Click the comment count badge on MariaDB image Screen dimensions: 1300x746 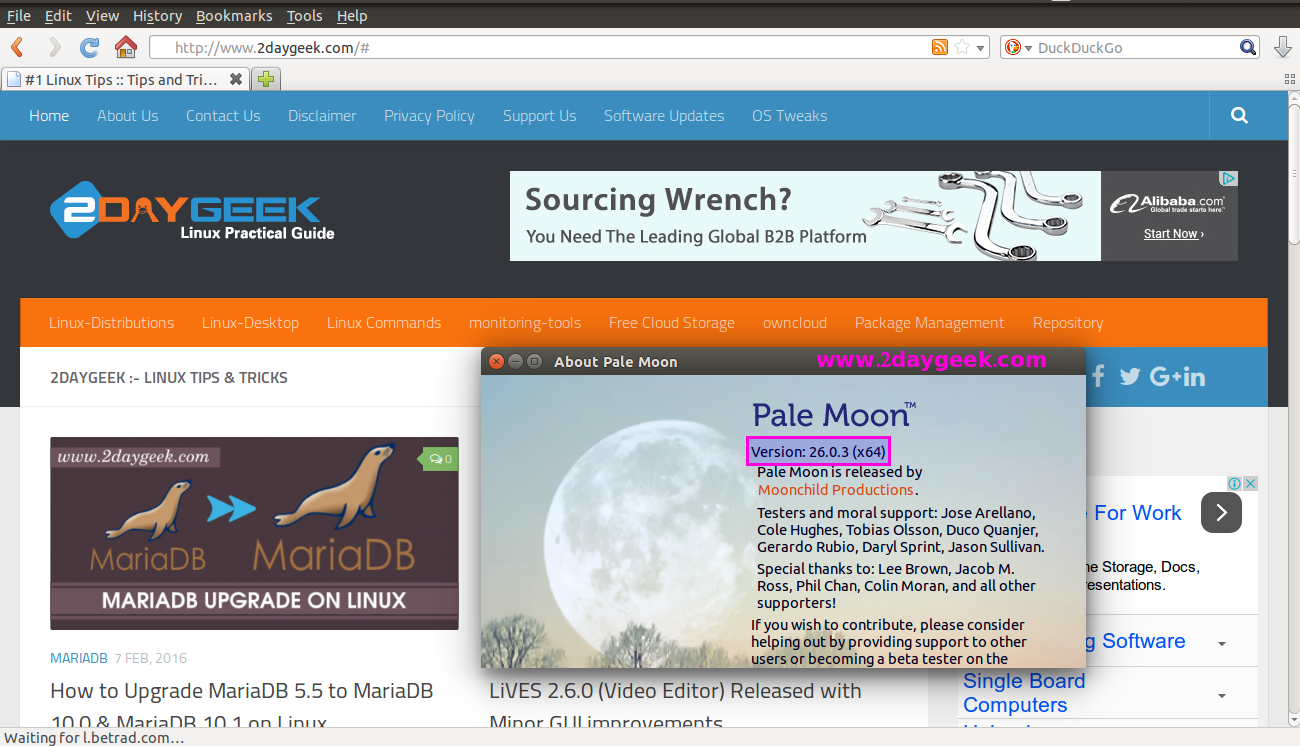440,459
